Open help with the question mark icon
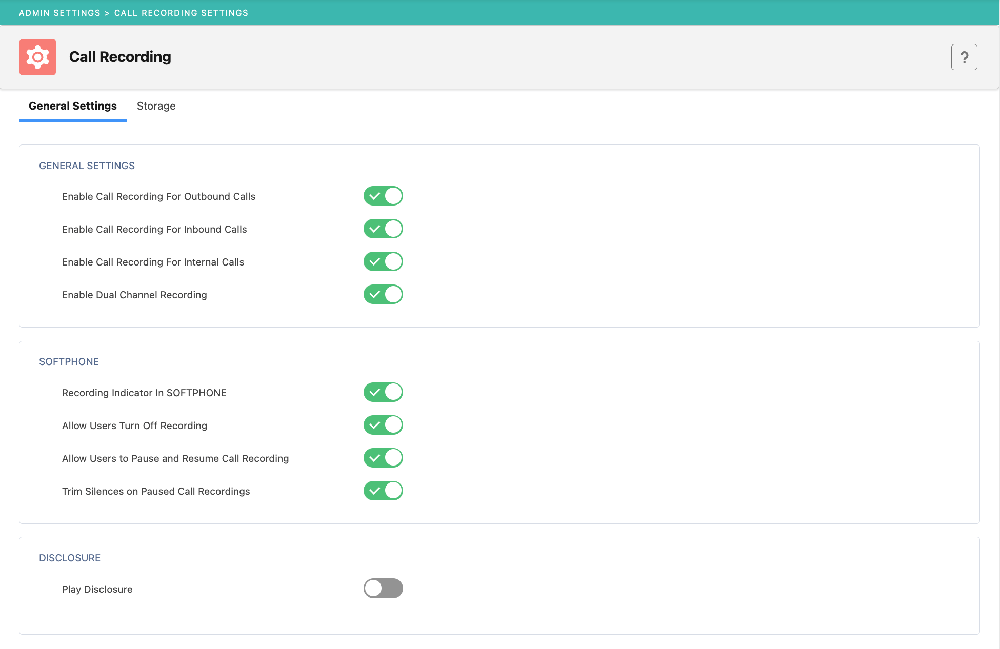This screenshot has width=1000, height=649. pos(964,57)
